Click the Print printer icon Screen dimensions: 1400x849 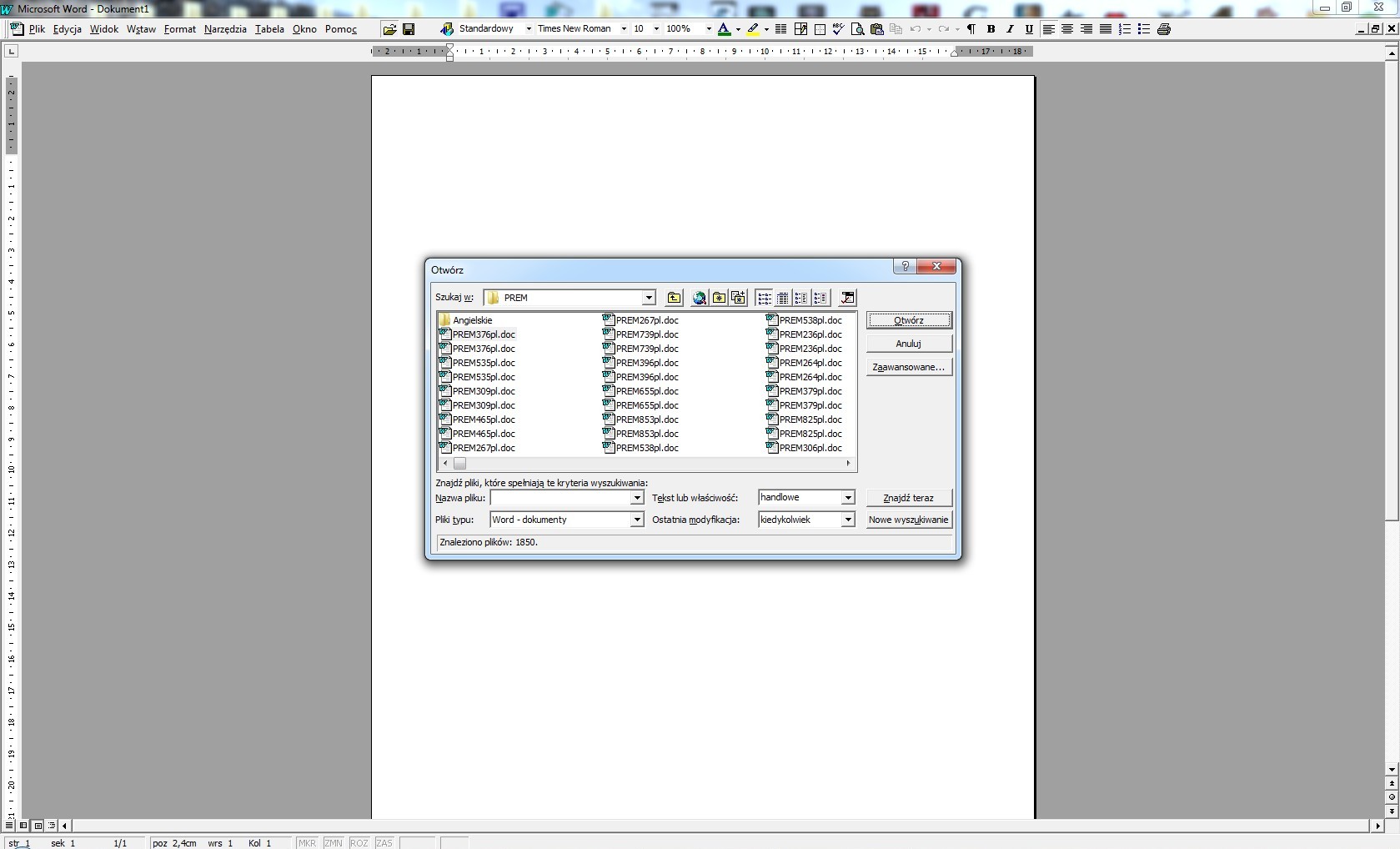click(1164, 29)
